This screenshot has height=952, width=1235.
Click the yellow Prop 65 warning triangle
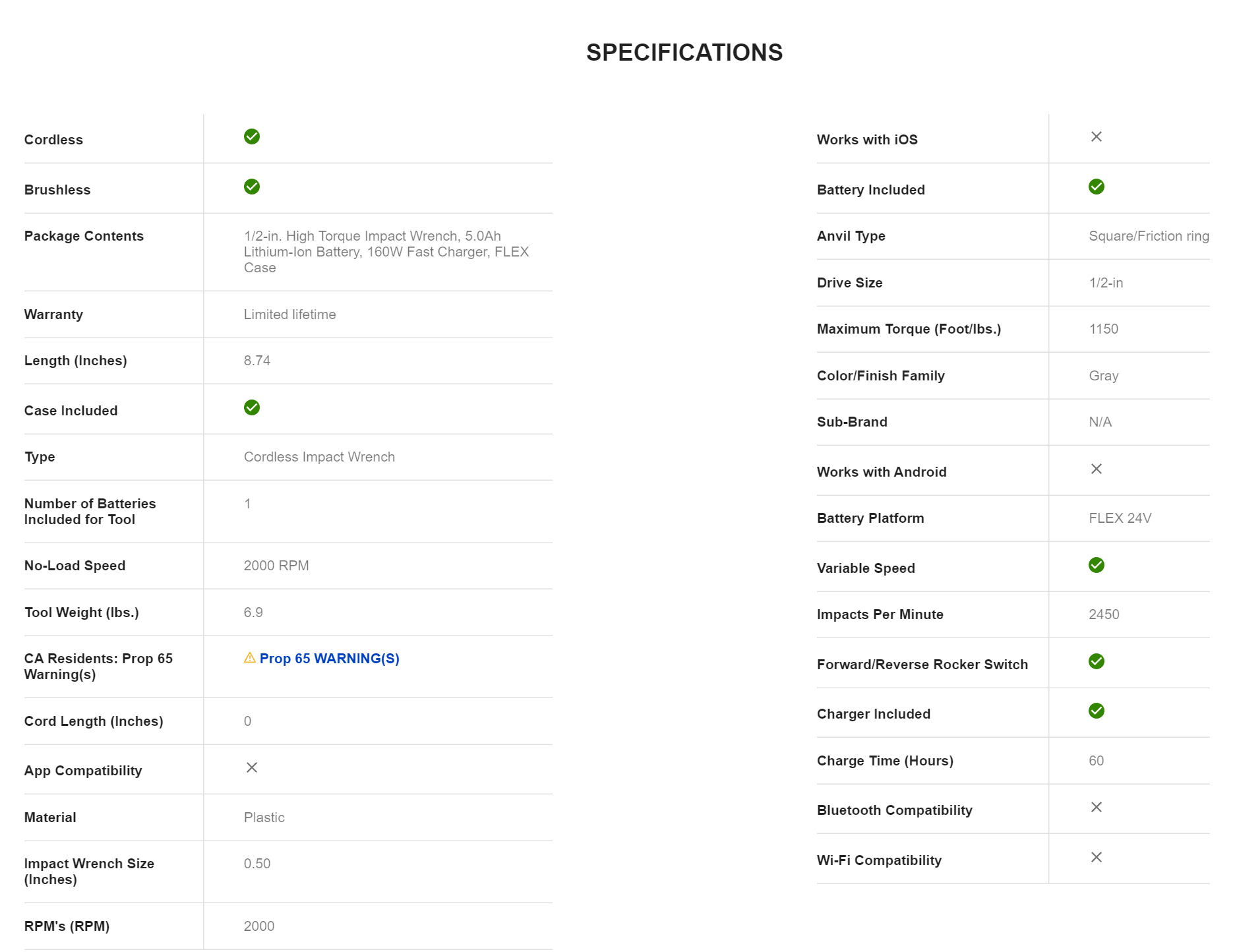(x=250, y=658)
